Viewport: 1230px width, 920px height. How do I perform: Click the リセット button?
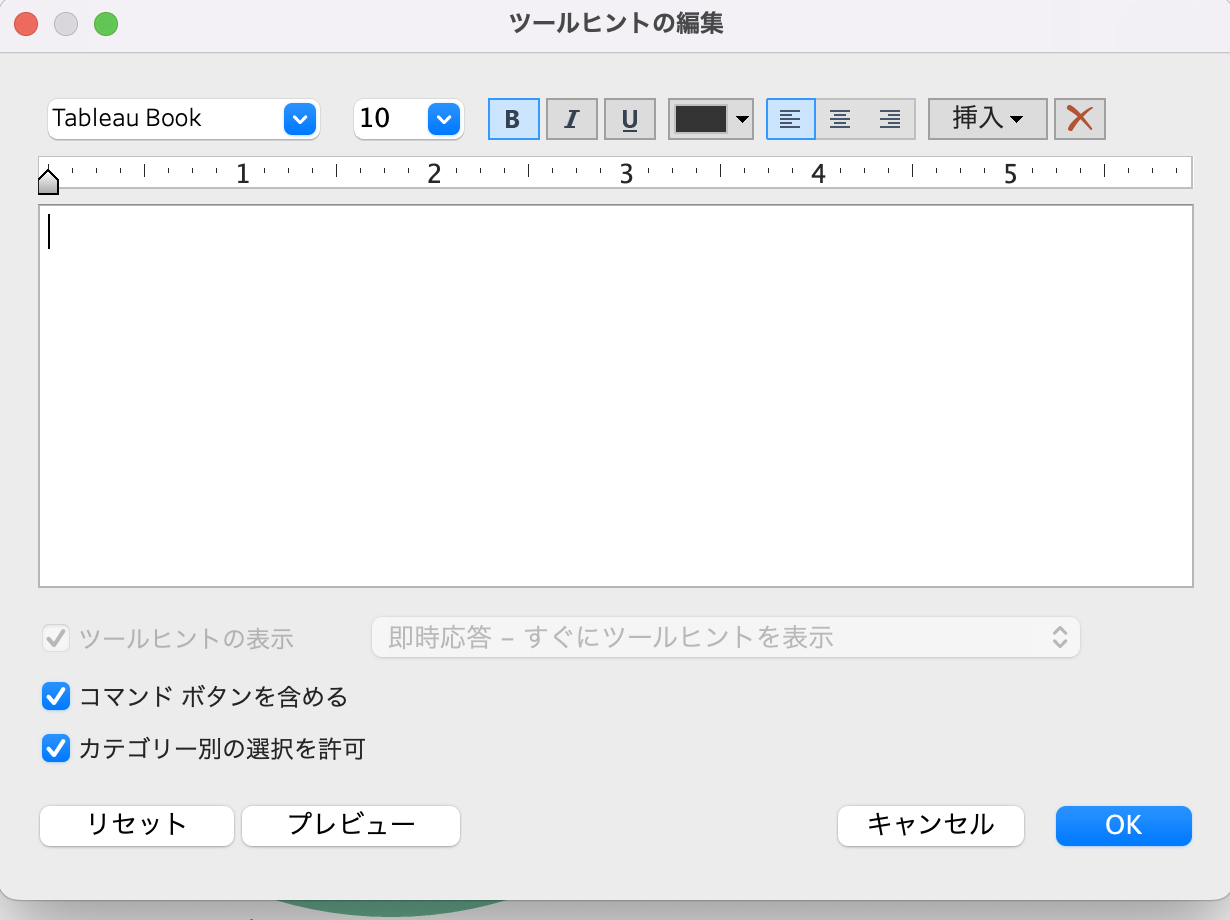137,825
